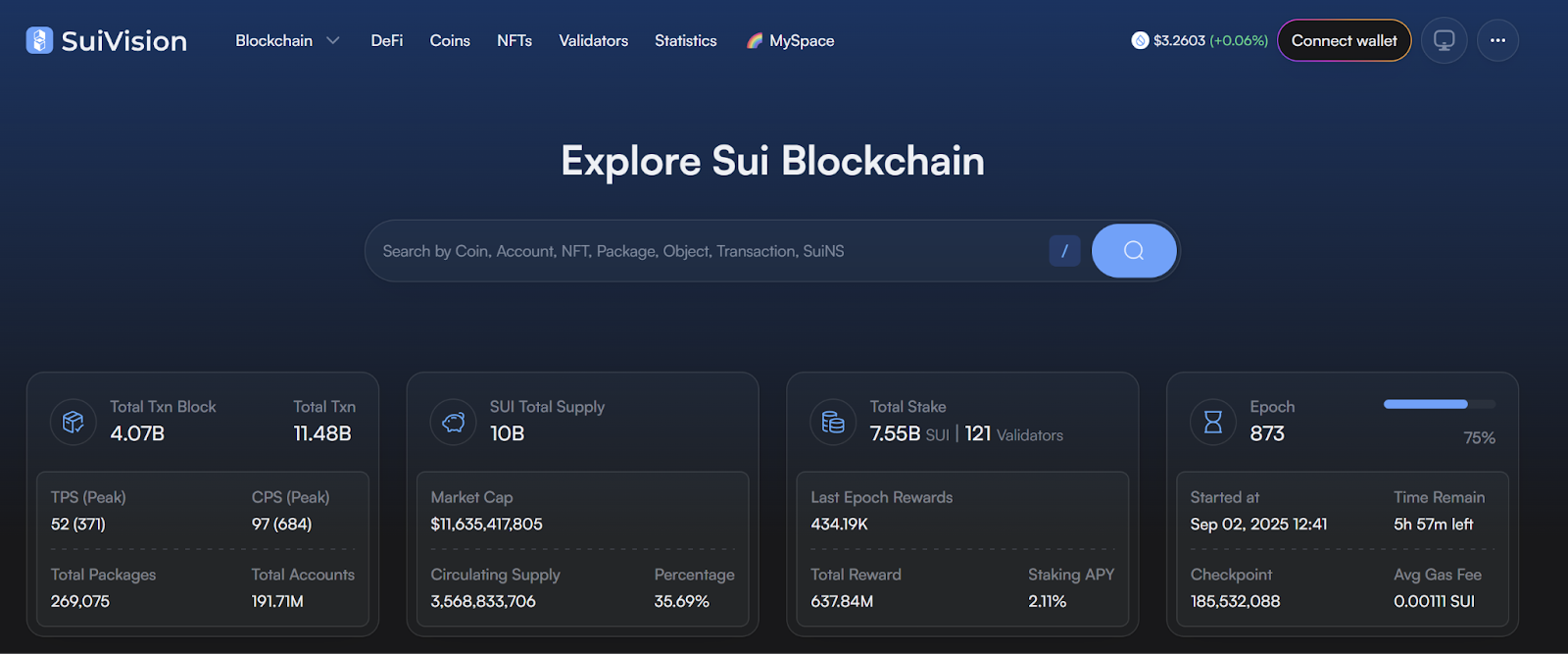This screenshot has width=1568, height=654.
Task: Open the Coins menu item
Action: point(450,41)
